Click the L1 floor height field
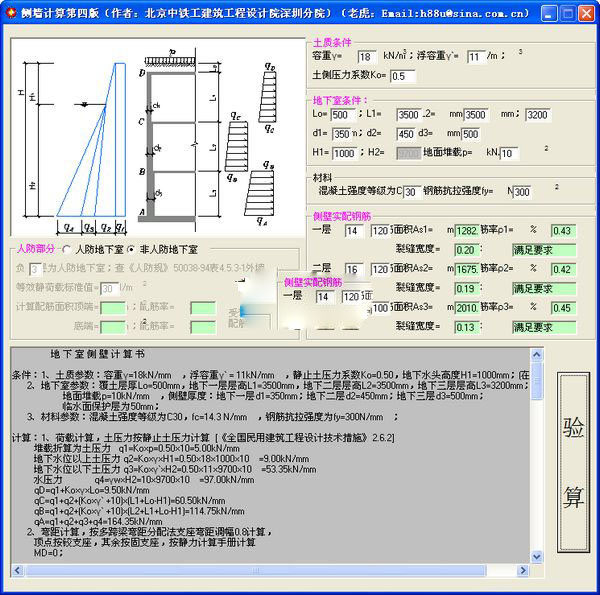600x595 pixels. click(x=408, y=115)
